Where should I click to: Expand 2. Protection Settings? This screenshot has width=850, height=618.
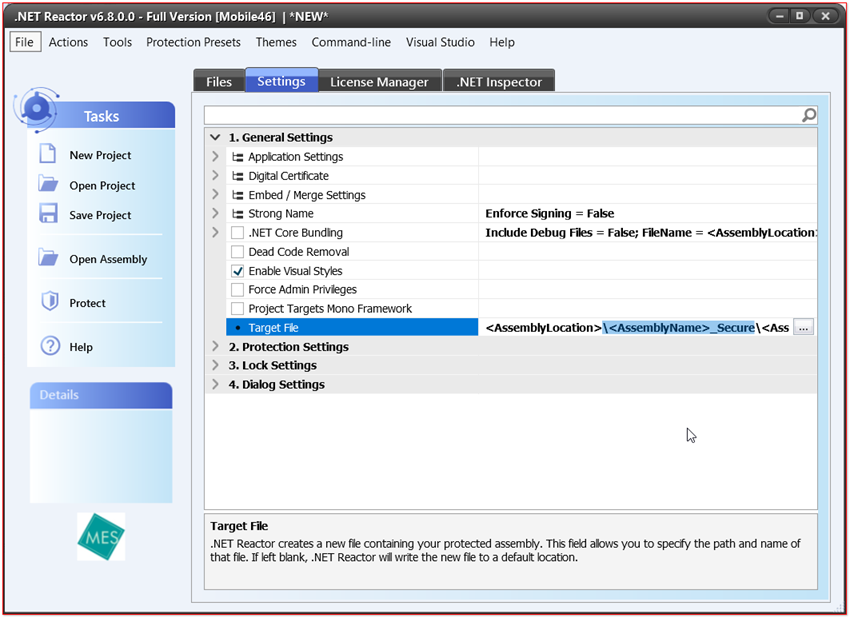pyautogui.click(x=215, y=346)
